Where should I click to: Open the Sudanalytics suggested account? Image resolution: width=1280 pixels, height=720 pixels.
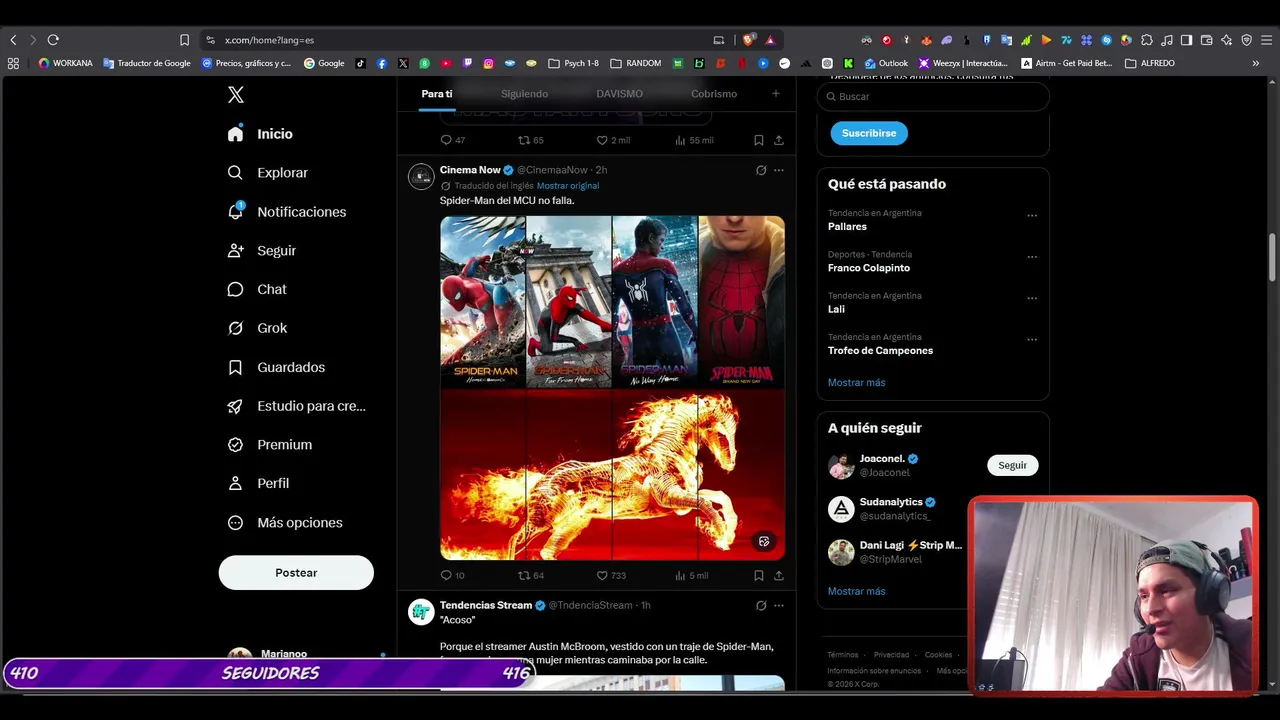(x=897, y=508)
